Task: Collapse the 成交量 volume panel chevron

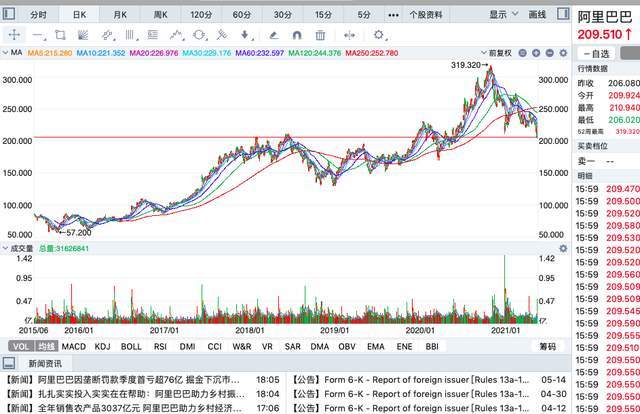Action: tap(5, 248)
